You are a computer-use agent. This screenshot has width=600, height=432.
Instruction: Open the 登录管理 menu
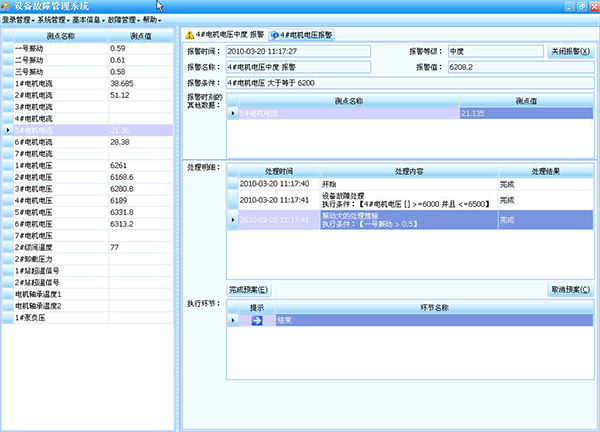tap(18, 20)
